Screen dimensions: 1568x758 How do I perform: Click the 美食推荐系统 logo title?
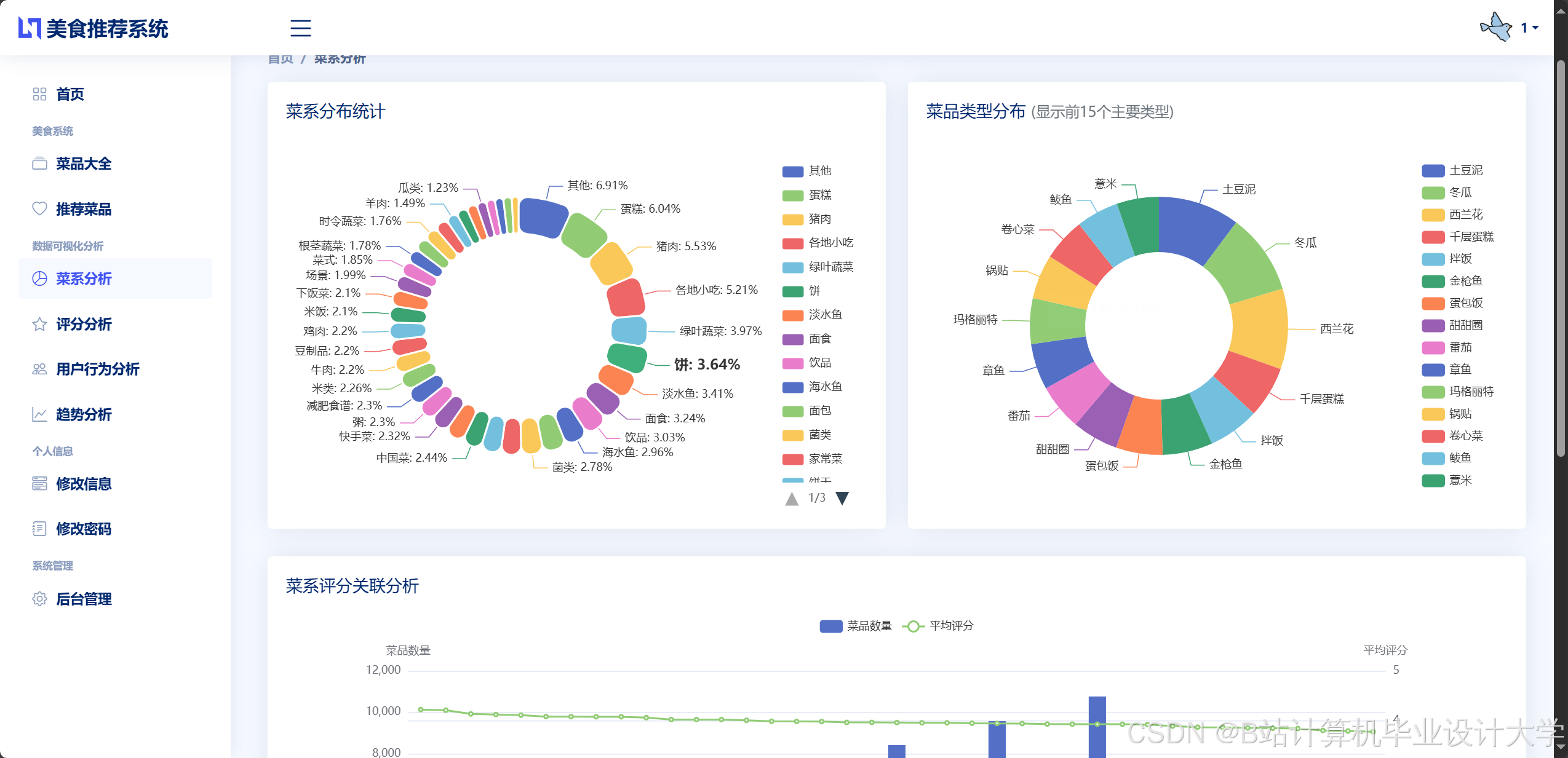[107, 28]
